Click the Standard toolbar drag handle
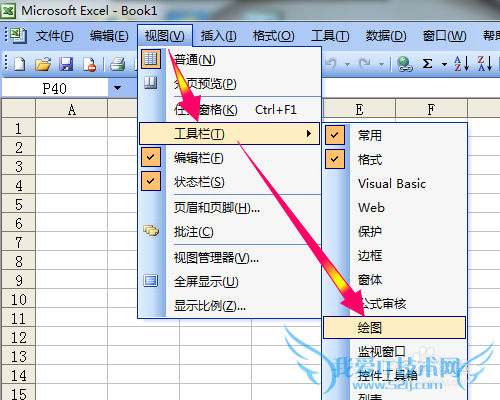The height and width of the screenshot is (400, 500). point(6,63)
